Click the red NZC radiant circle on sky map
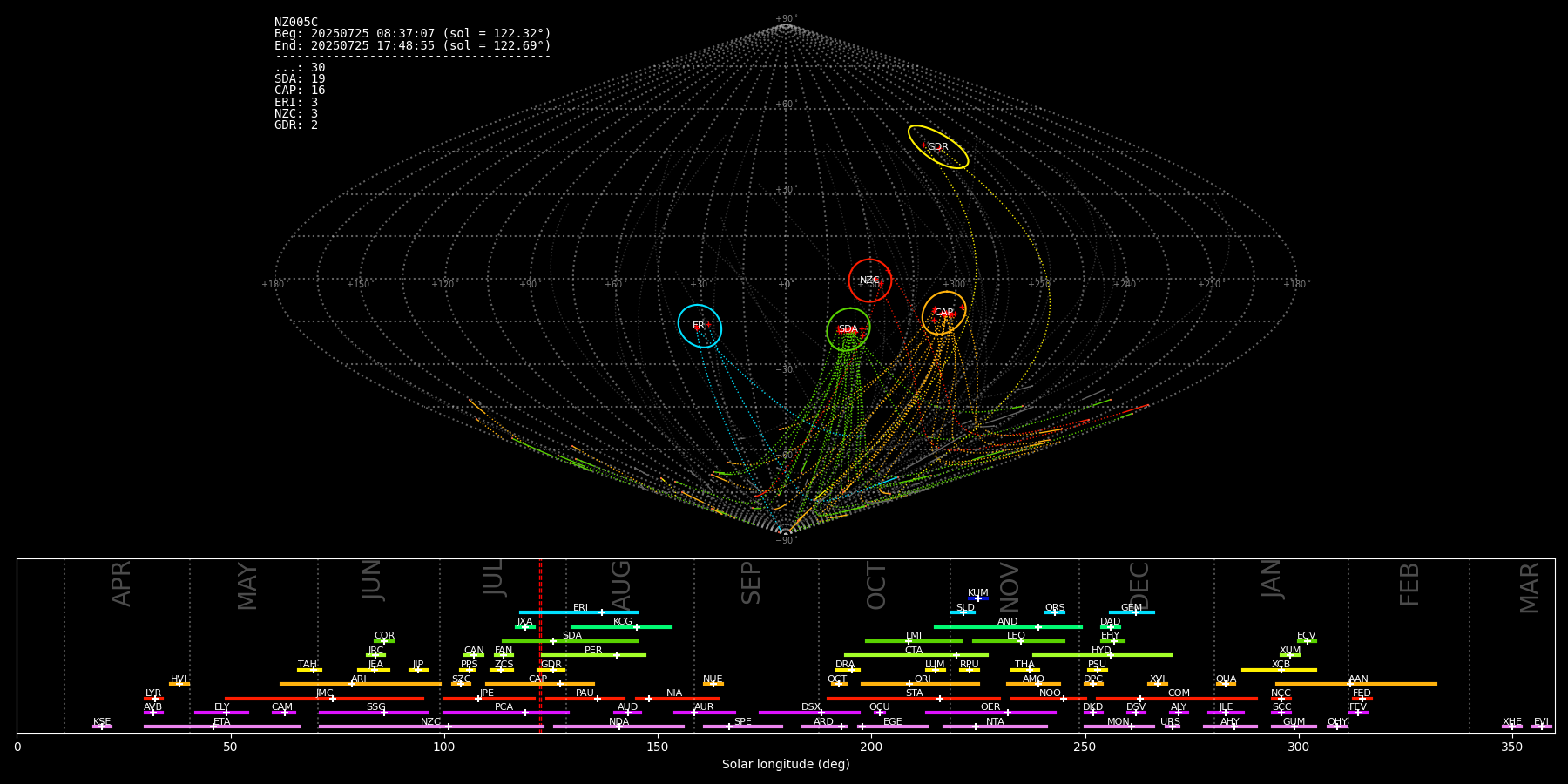Screen dimensions: 1568x784 pyautogui.click(x=870, y=280)
